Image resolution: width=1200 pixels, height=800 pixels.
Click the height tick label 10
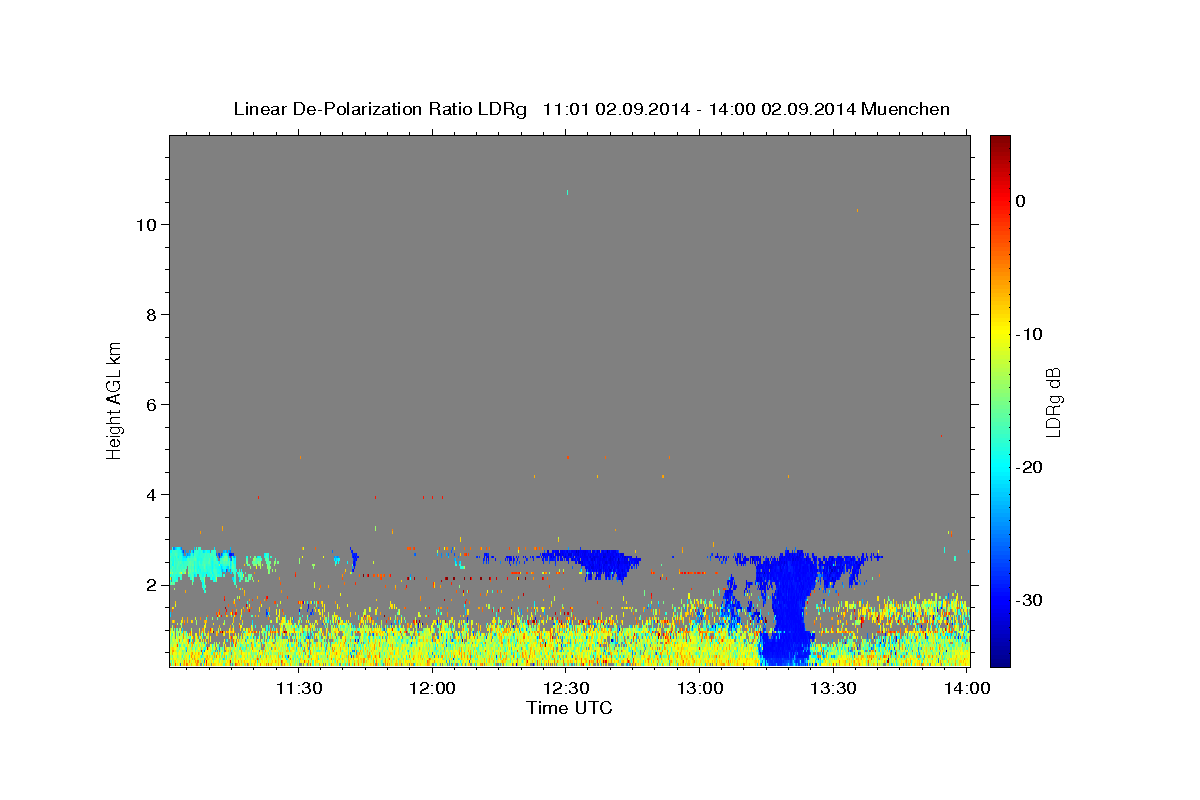tap(146, 225)
